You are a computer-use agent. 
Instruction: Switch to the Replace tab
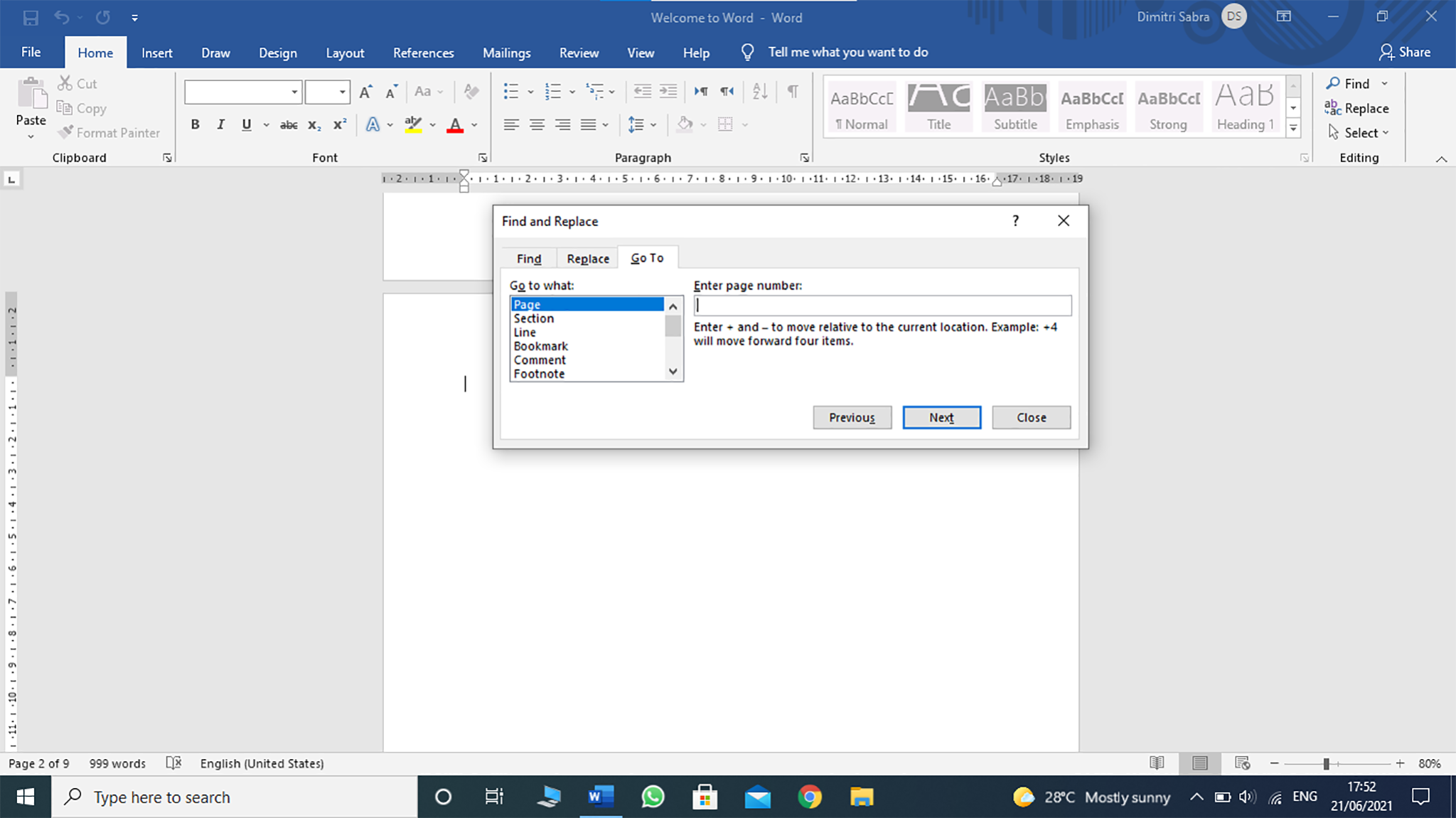coord(587,259)
